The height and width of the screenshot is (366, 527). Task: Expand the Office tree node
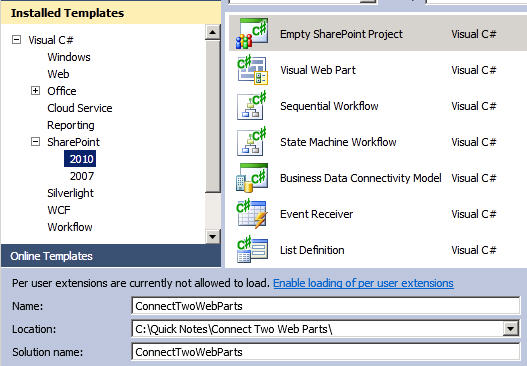click(35, 91)
